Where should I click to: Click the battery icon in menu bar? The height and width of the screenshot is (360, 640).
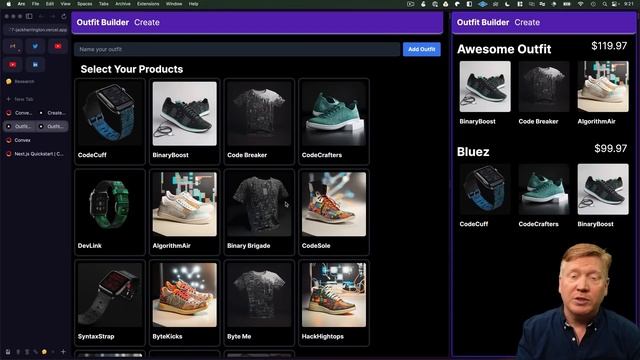coord(567,4)
